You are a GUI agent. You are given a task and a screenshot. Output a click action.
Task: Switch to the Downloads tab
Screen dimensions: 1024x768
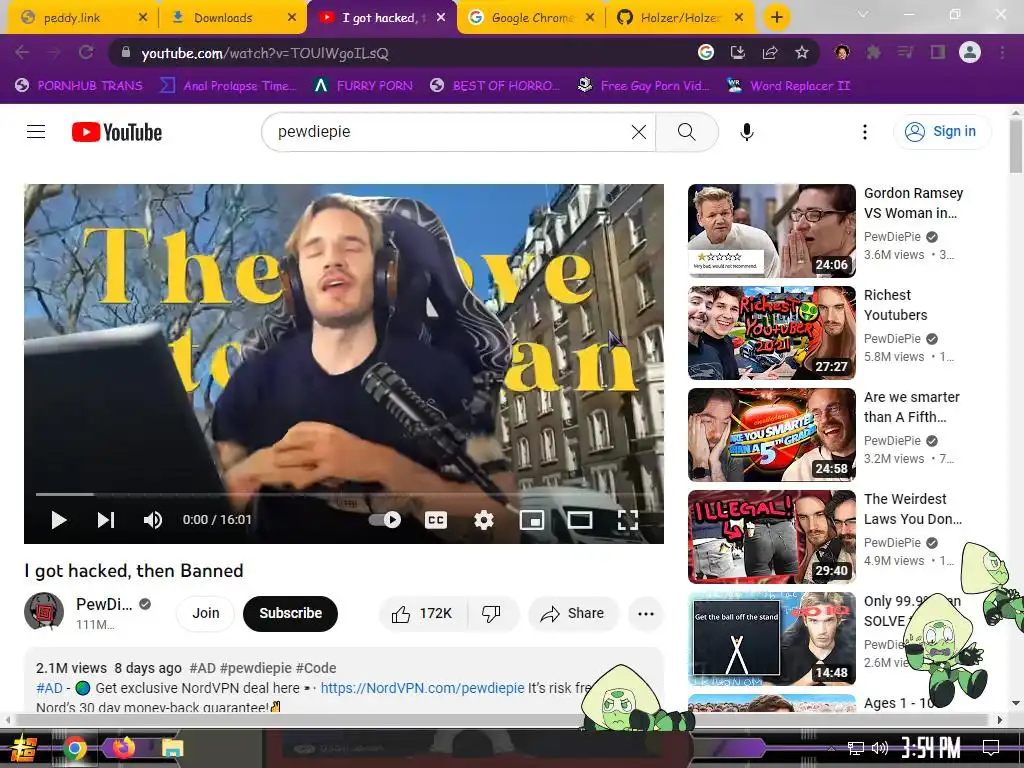point(231,18)
